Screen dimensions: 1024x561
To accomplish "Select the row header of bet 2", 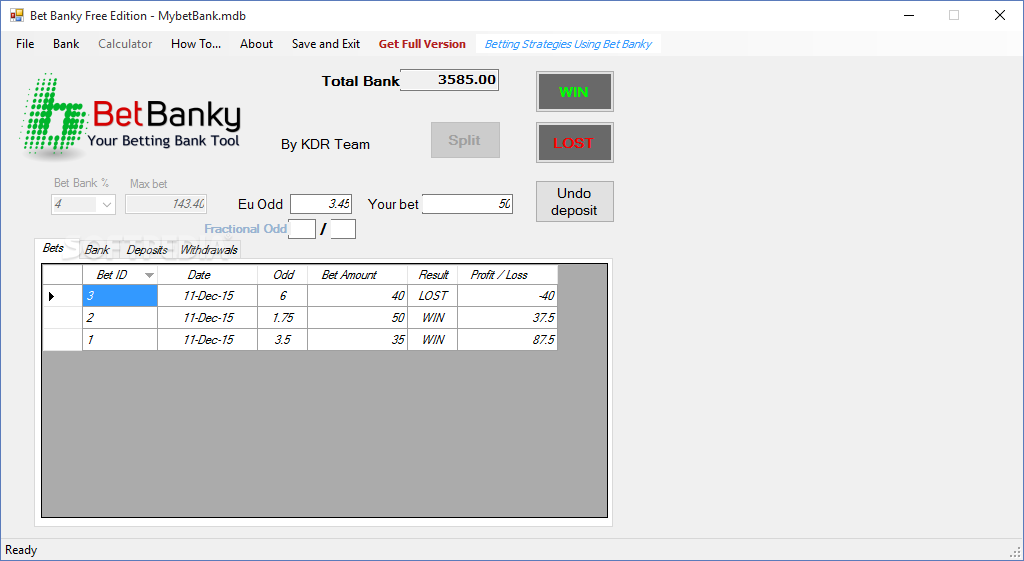I will tap(63, 318).
